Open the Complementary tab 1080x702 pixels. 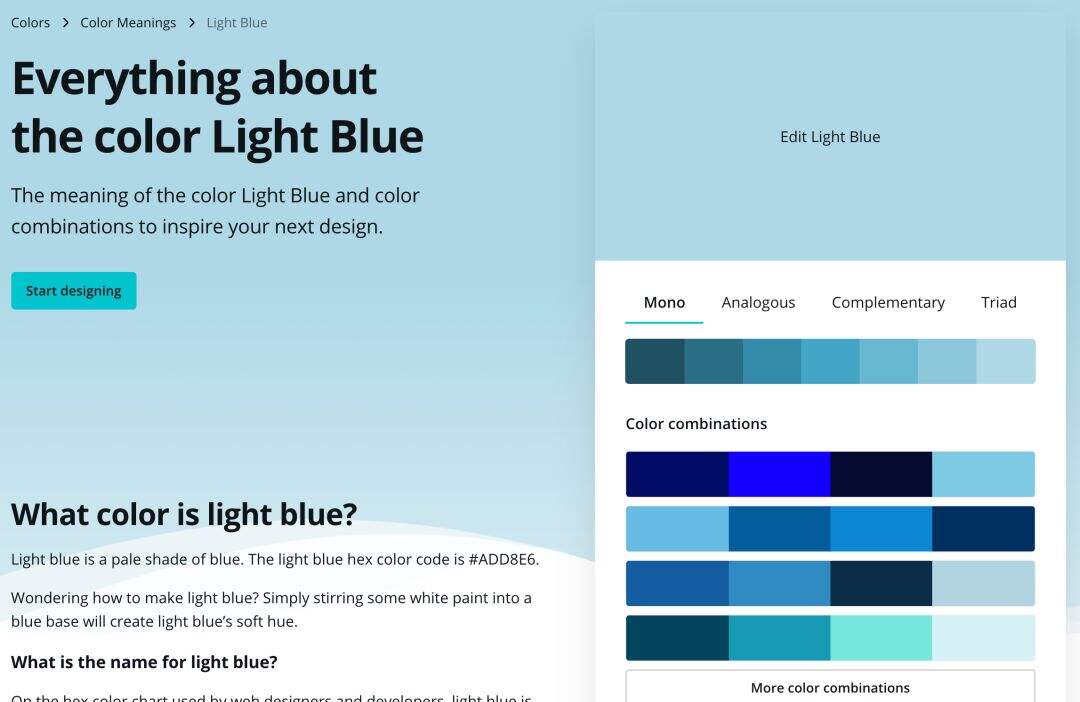click(888, 302)
